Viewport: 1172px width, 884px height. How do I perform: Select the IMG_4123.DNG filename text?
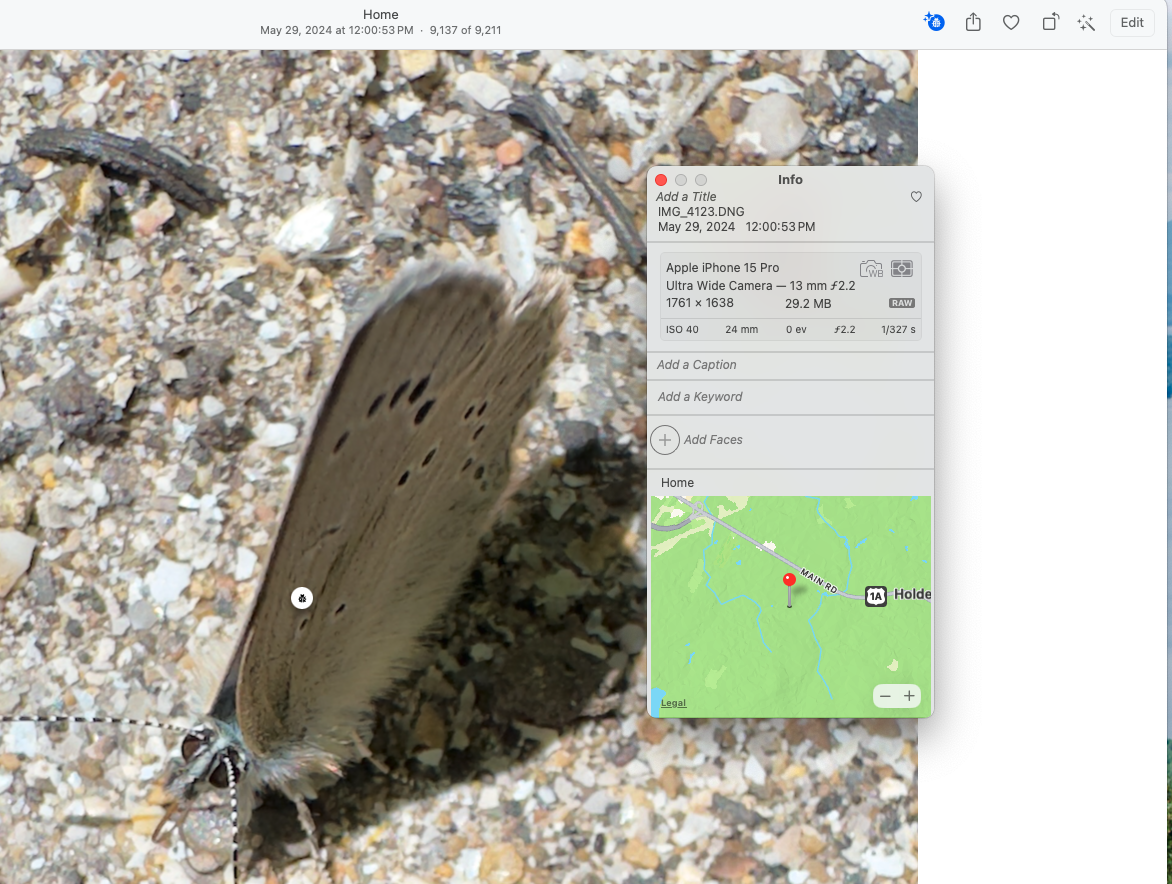pos(701,211)
